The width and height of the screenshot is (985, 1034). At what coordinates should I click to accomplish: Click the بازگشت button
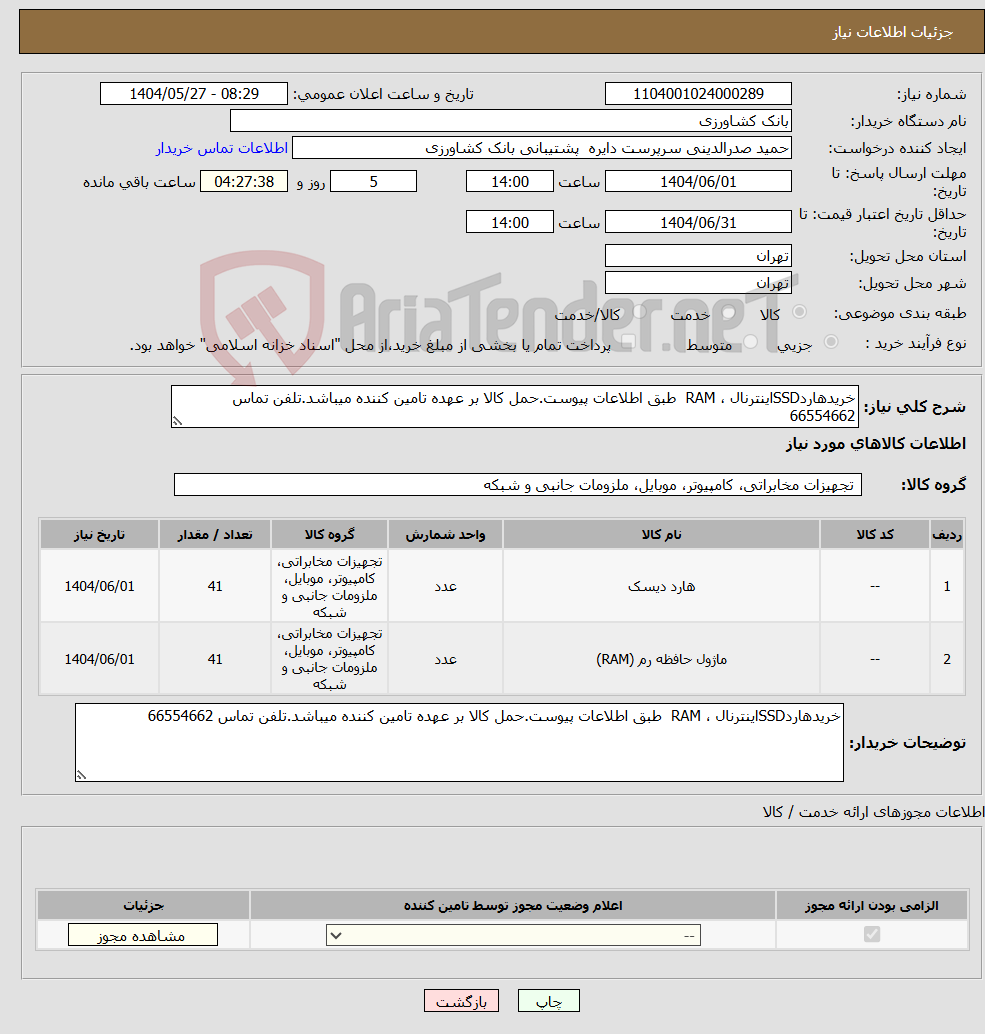point(461,1000)
